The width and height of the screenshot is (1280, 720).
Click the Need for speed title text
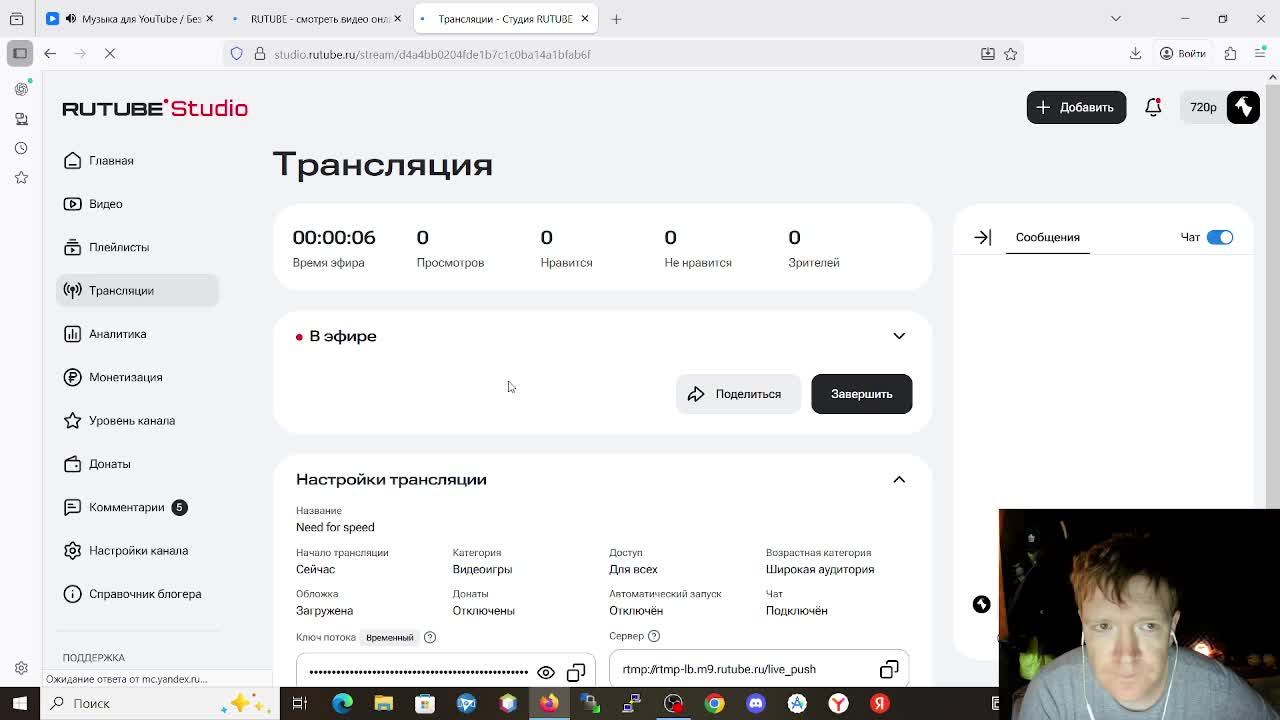pyautogui.click(x=335, y=527)
